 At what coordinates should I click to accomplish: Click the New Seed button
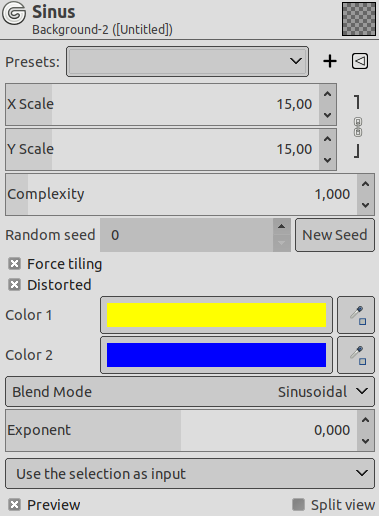(x=335, y=235)
